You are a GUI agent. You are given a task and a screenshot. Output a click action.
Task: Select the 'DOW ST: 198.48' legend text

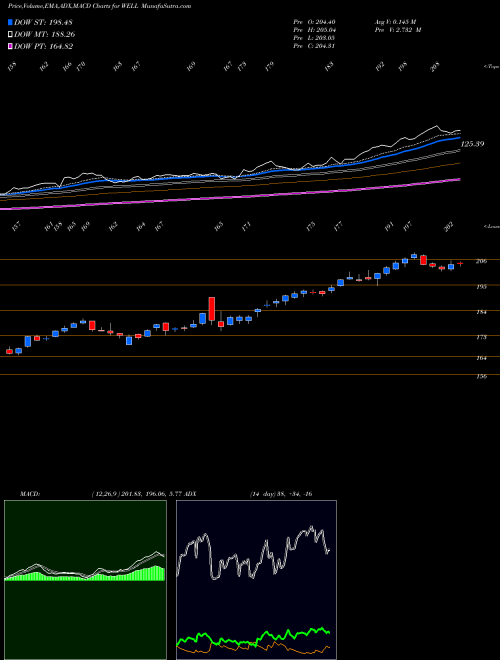pos(44,22)
